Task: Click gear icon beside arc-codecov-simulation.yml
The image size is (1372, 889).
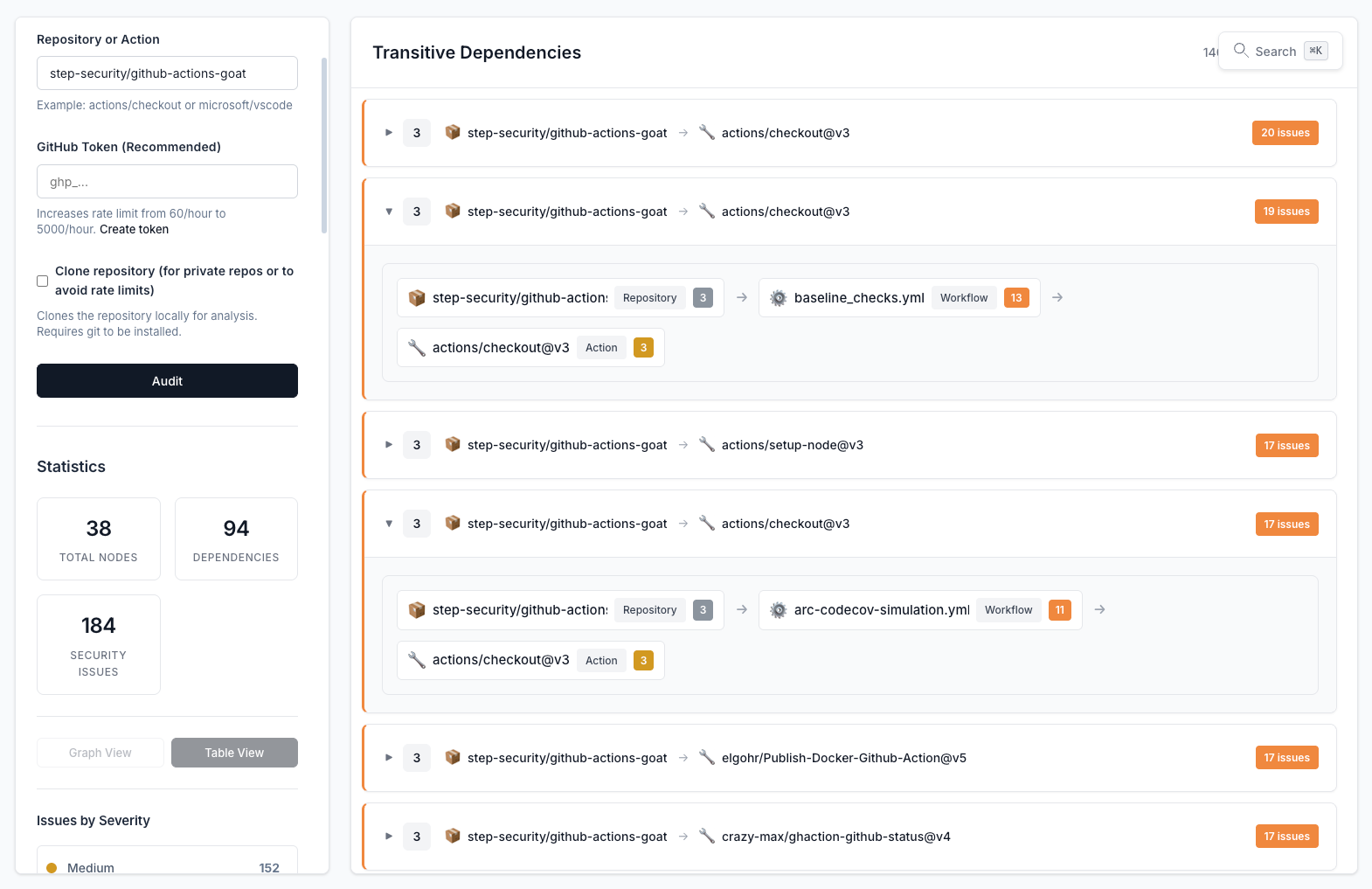Action: coord(778,610)
